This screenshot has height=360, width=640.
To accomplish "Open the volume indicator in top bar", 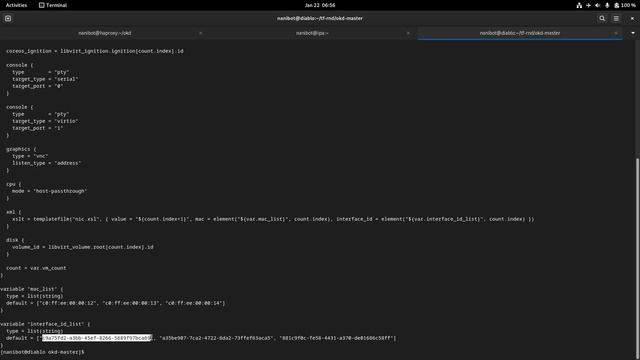I will pyautogui.click(x=598, y=5).
